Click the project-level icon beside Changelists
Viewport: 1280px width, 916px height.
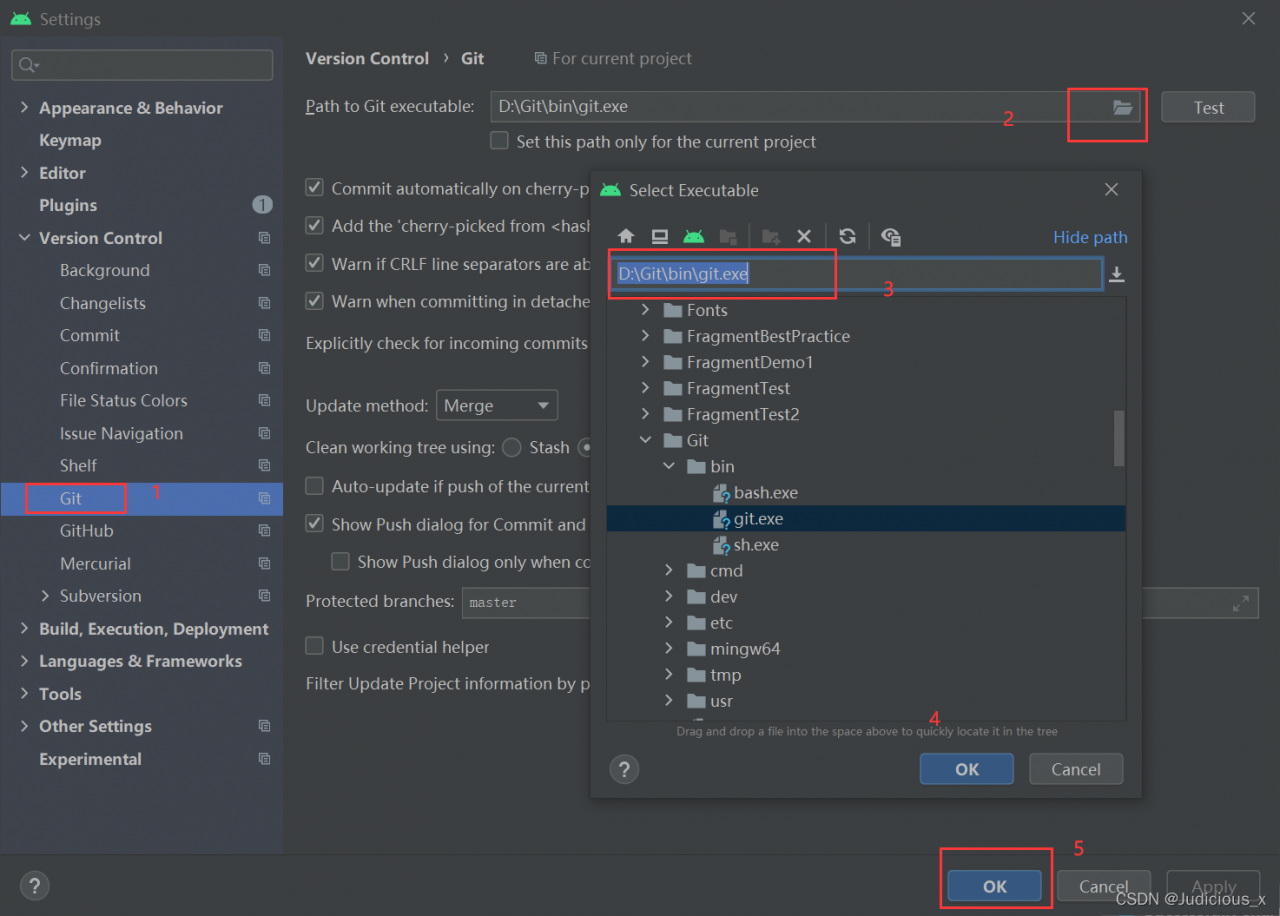pyautogui.click(x=264, y=303)
